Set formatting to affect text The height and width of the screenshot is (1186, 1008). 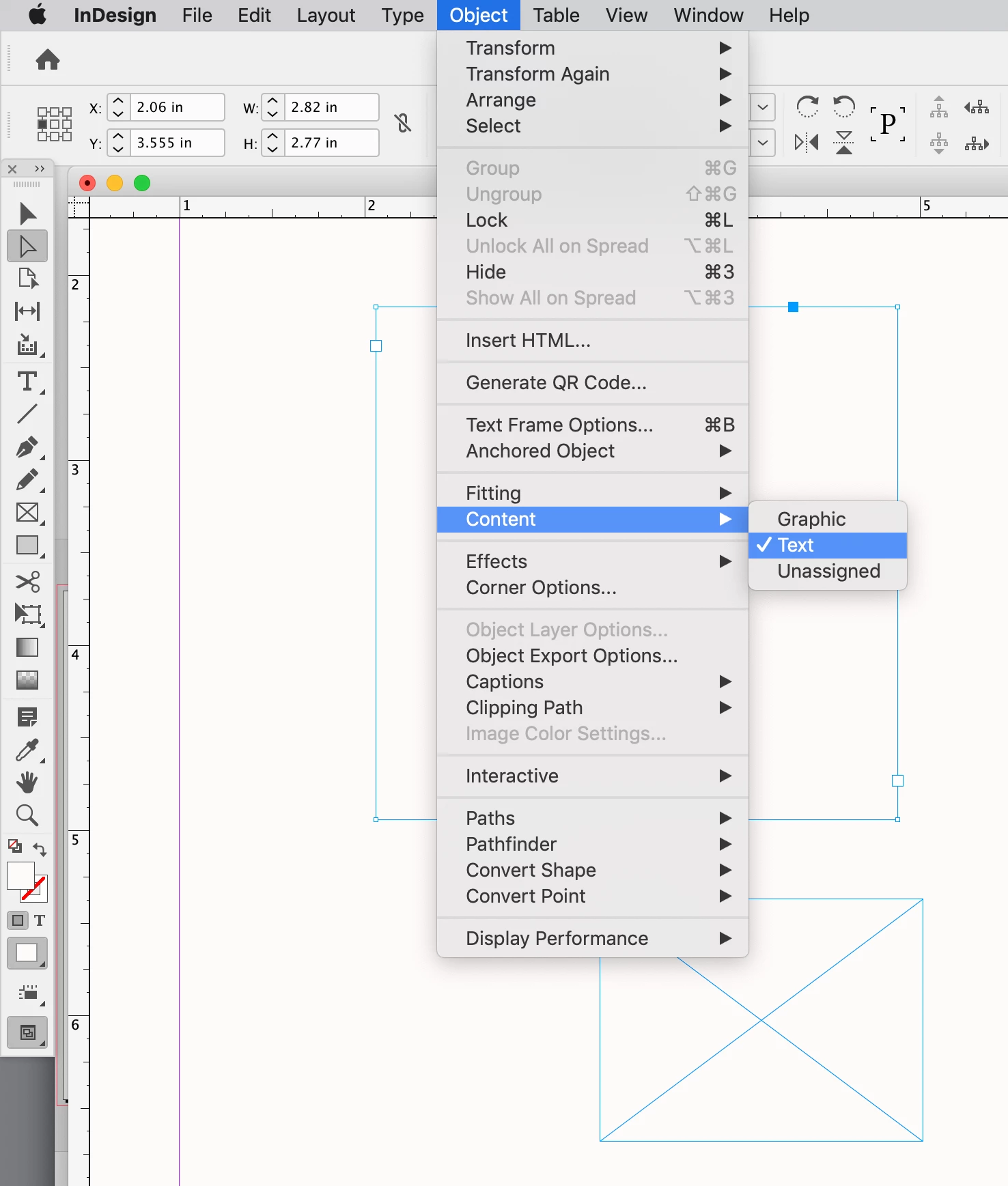(40, 920)
